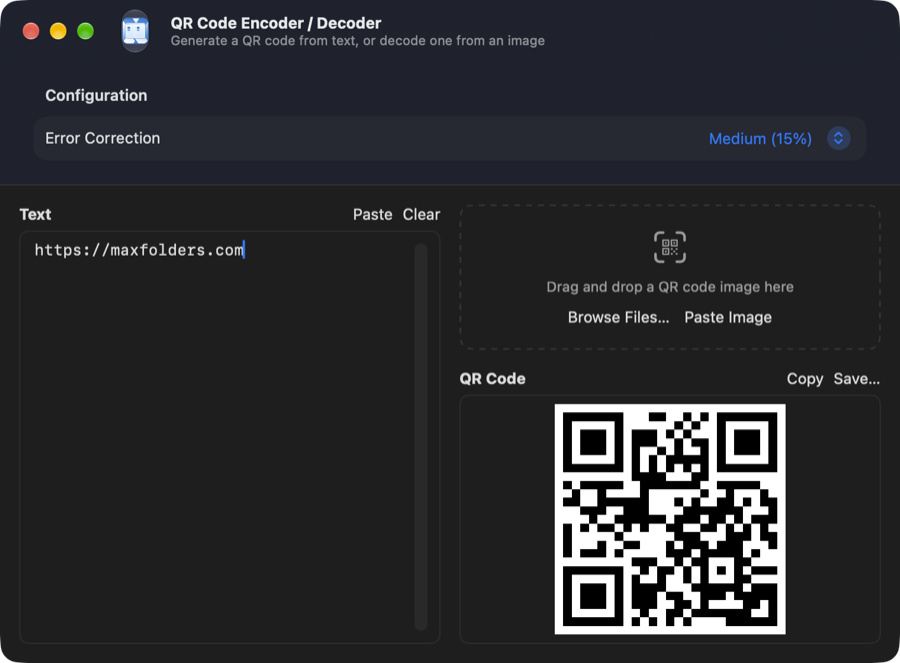
Task: Select the Medium (15%) error correction value
Action: [x=760, y=138]
